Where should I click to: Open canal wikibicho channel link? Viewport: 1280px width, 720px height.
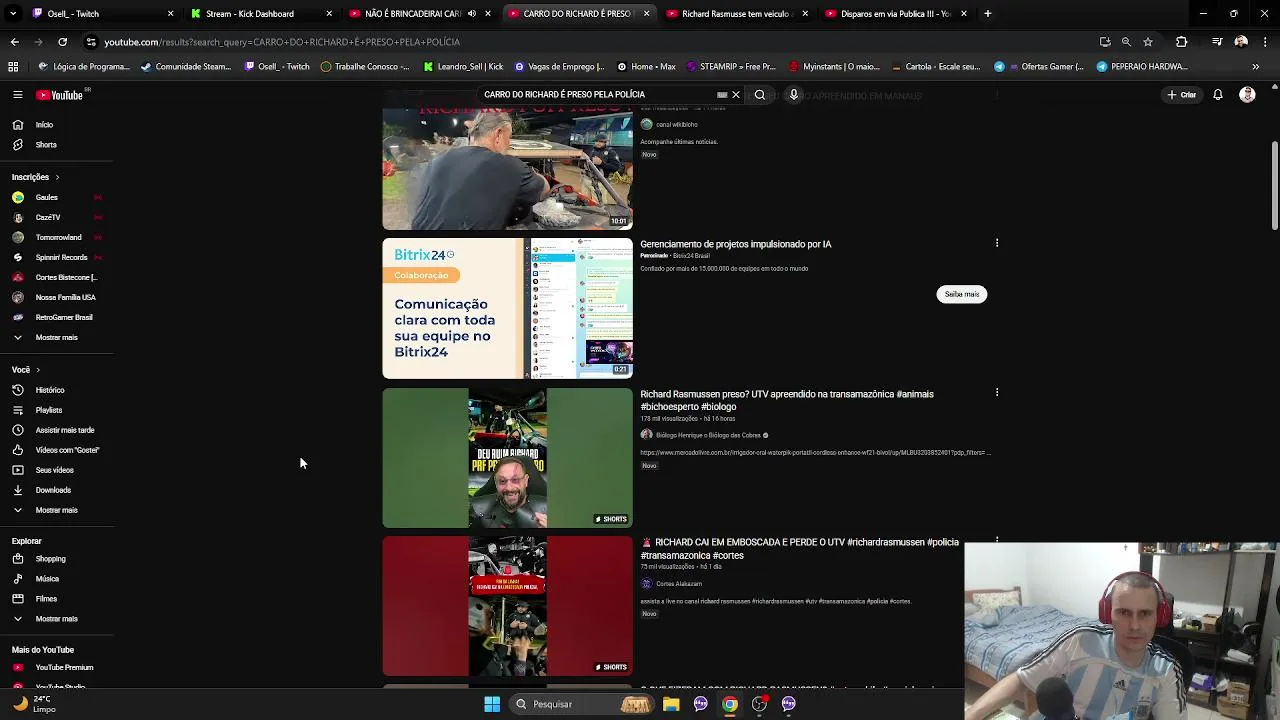677,125
